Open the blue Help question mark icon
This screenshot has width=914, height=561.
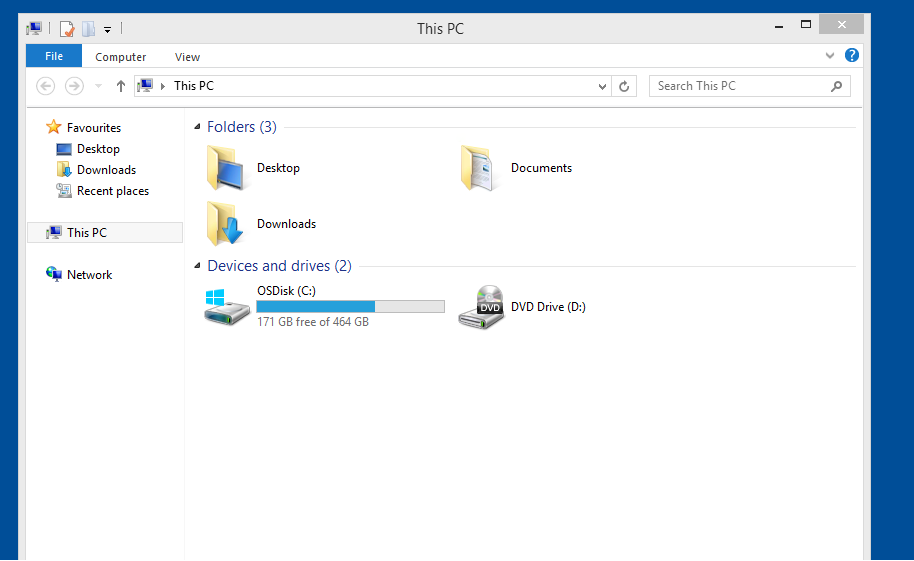(x=851, y=56)
